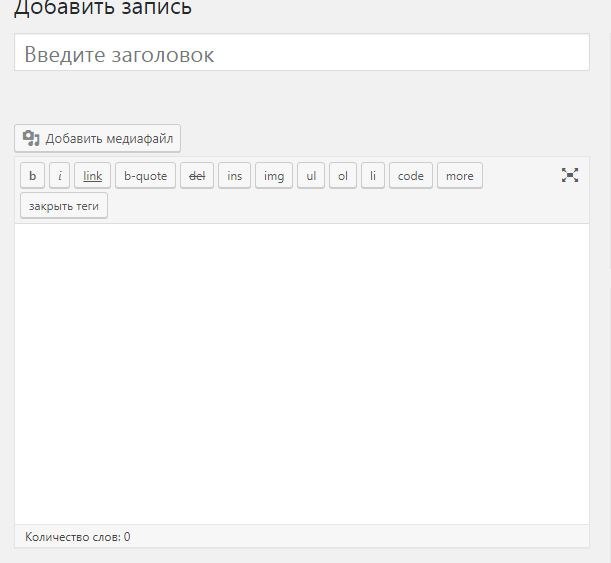Image resolution: width=611 pixels, height=563 pixels.
Task: Insert italic tag with i button
Action: tap(60, 176)
